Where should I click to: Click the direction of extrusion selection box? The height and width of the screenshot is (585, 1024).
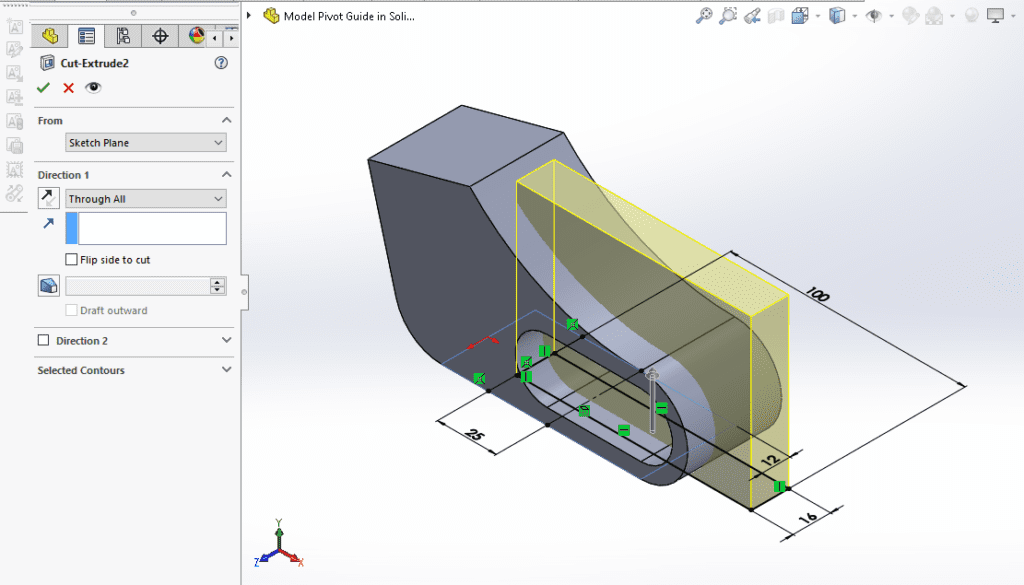(x=146, y=229)
